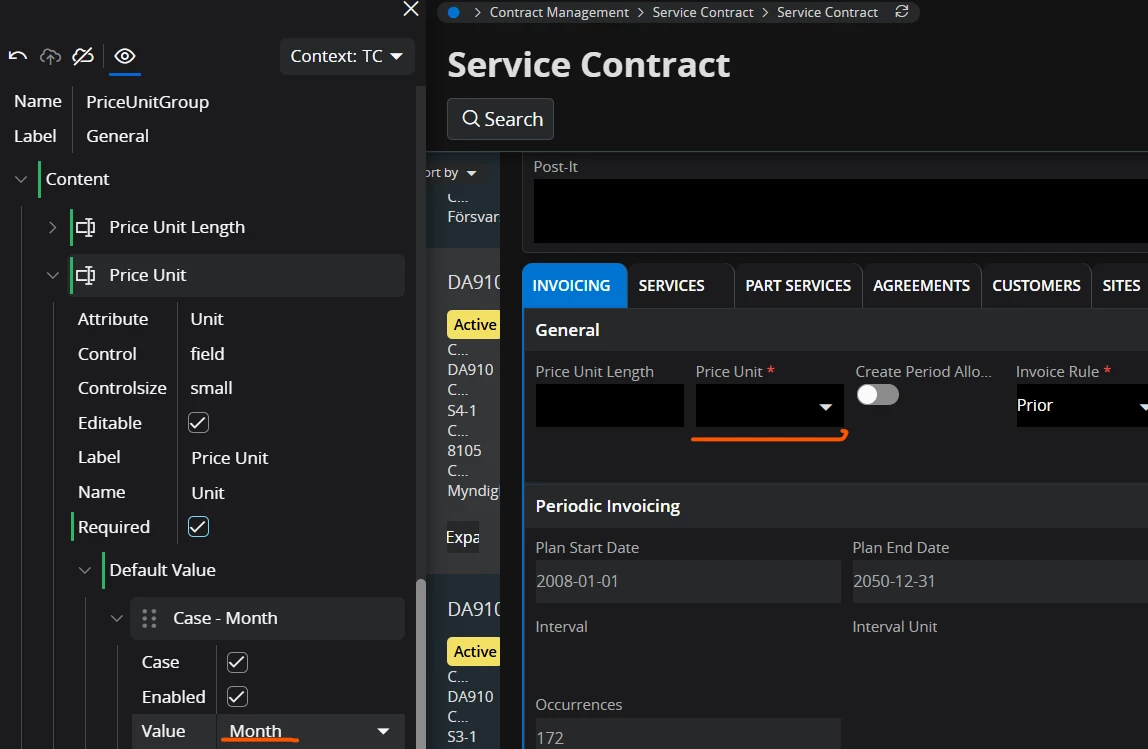Open the Context: TC dropdown
1148x749 pixels.
tap(347, 56)
